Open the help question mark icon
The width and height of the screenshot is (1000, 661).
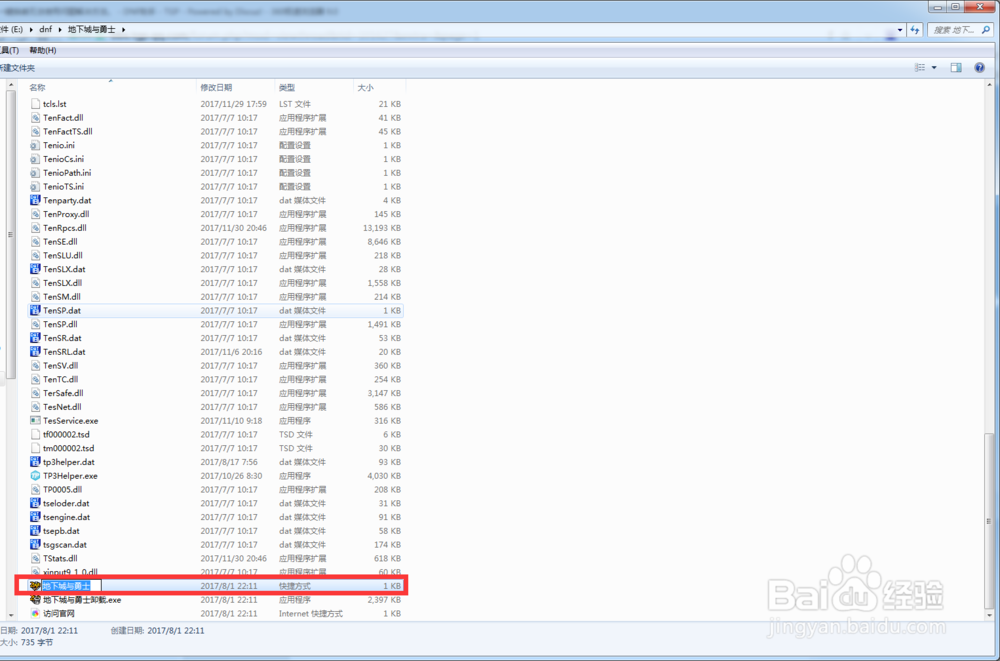pos(980,68)
